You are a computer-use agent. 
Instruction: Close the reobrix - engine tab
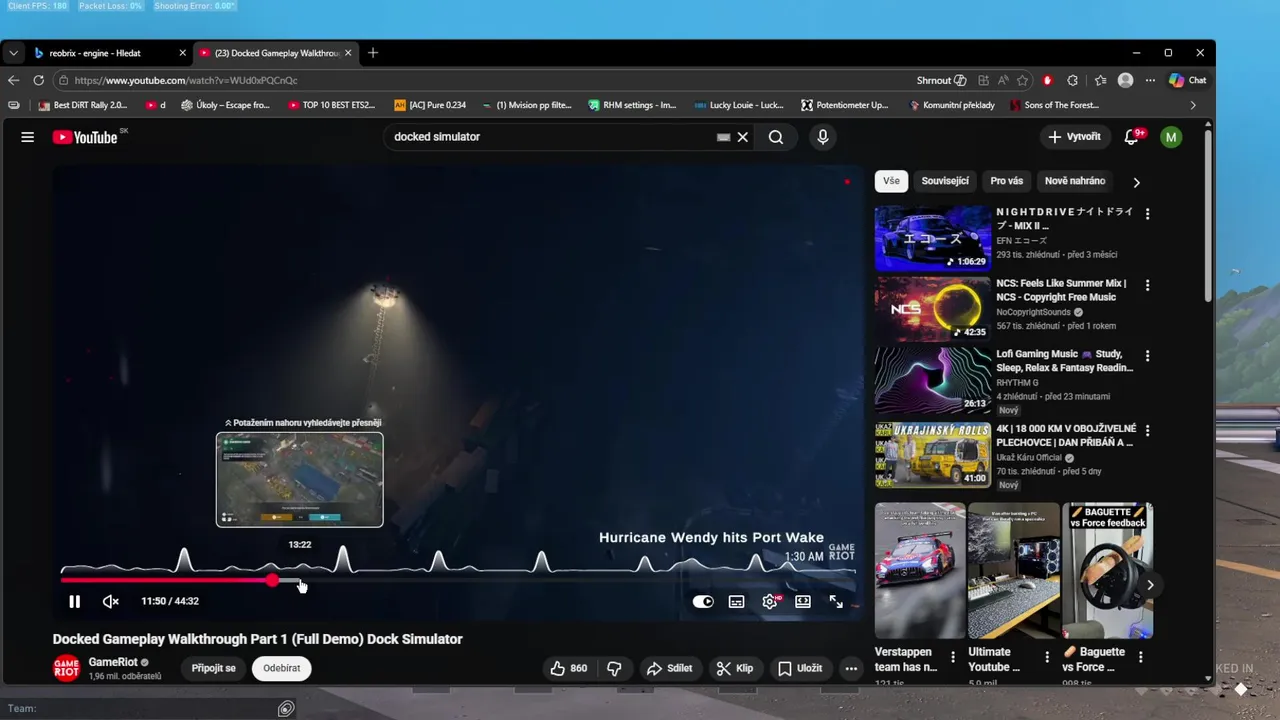point(182,53)
